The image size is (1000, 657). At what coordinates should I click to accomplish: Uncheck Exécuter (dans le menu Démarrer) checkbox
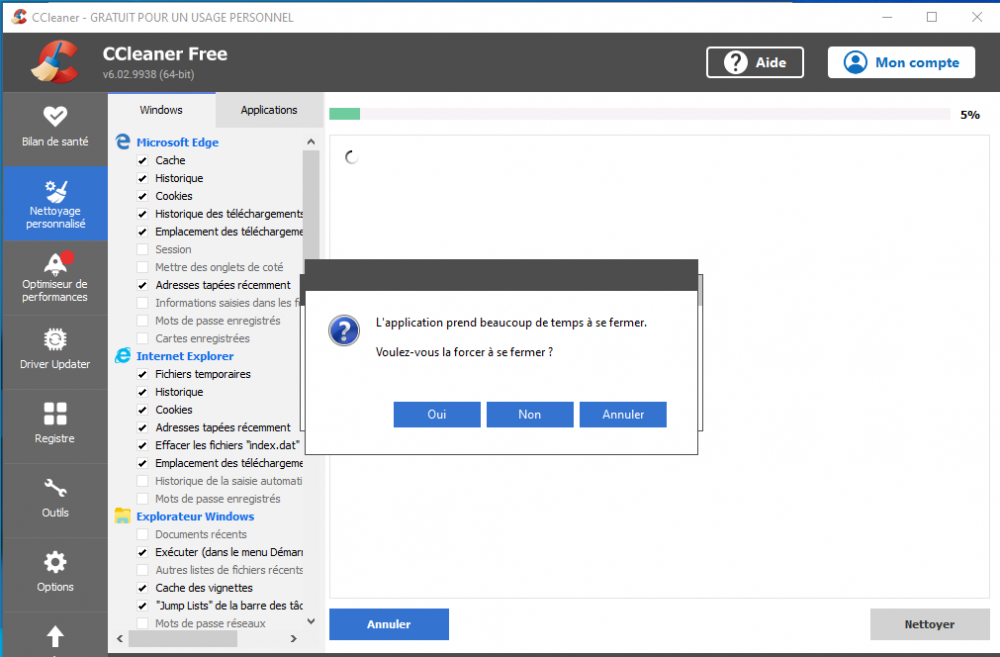tap(142, 552)
